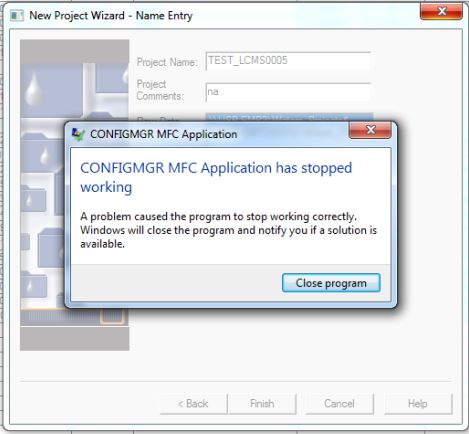Open Help from the wizard button row
The height and width of the screenshot is (434, 469).
pos(418,404)
